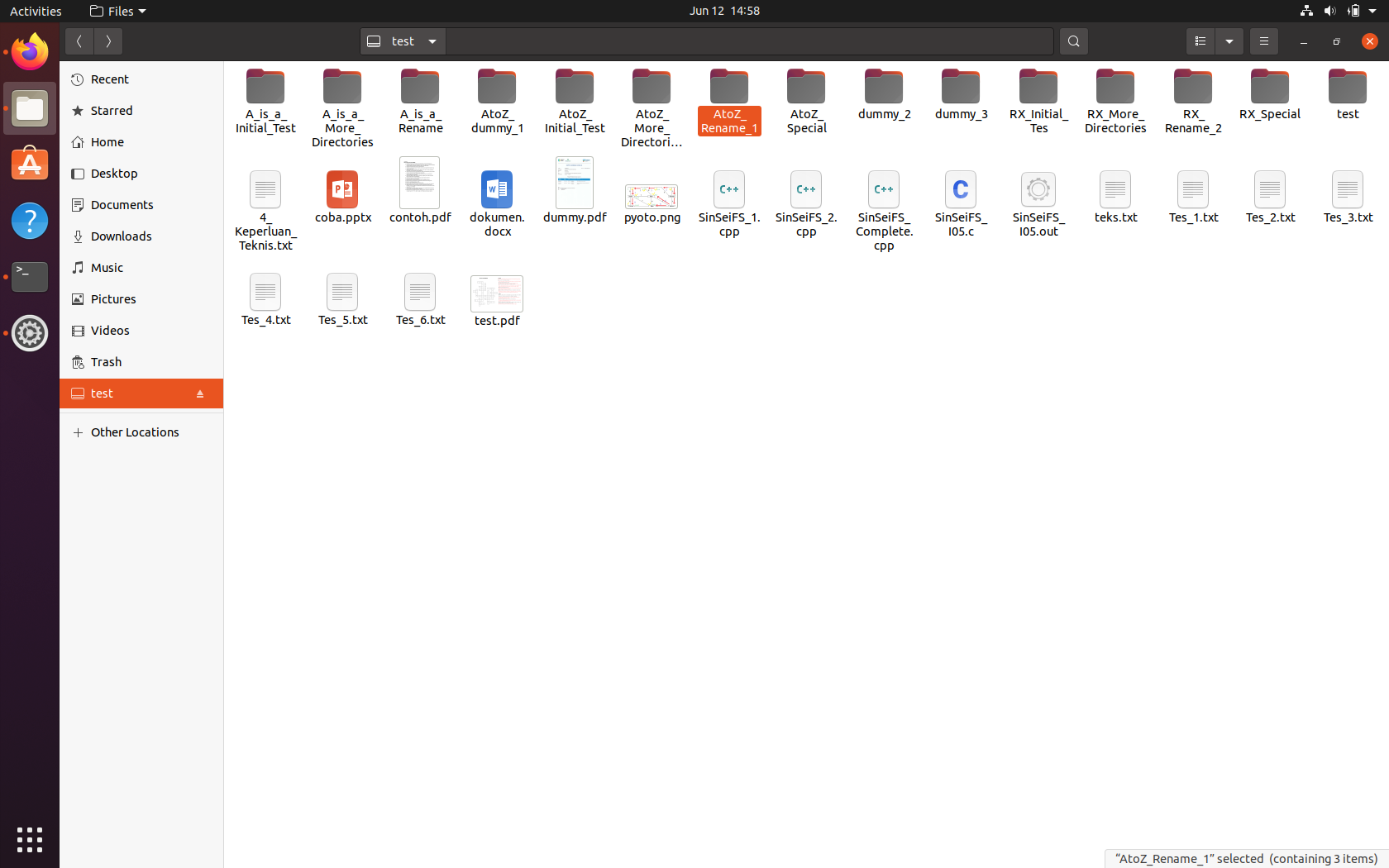
Task: Open the test path bar dropdown
Action: 432,41
